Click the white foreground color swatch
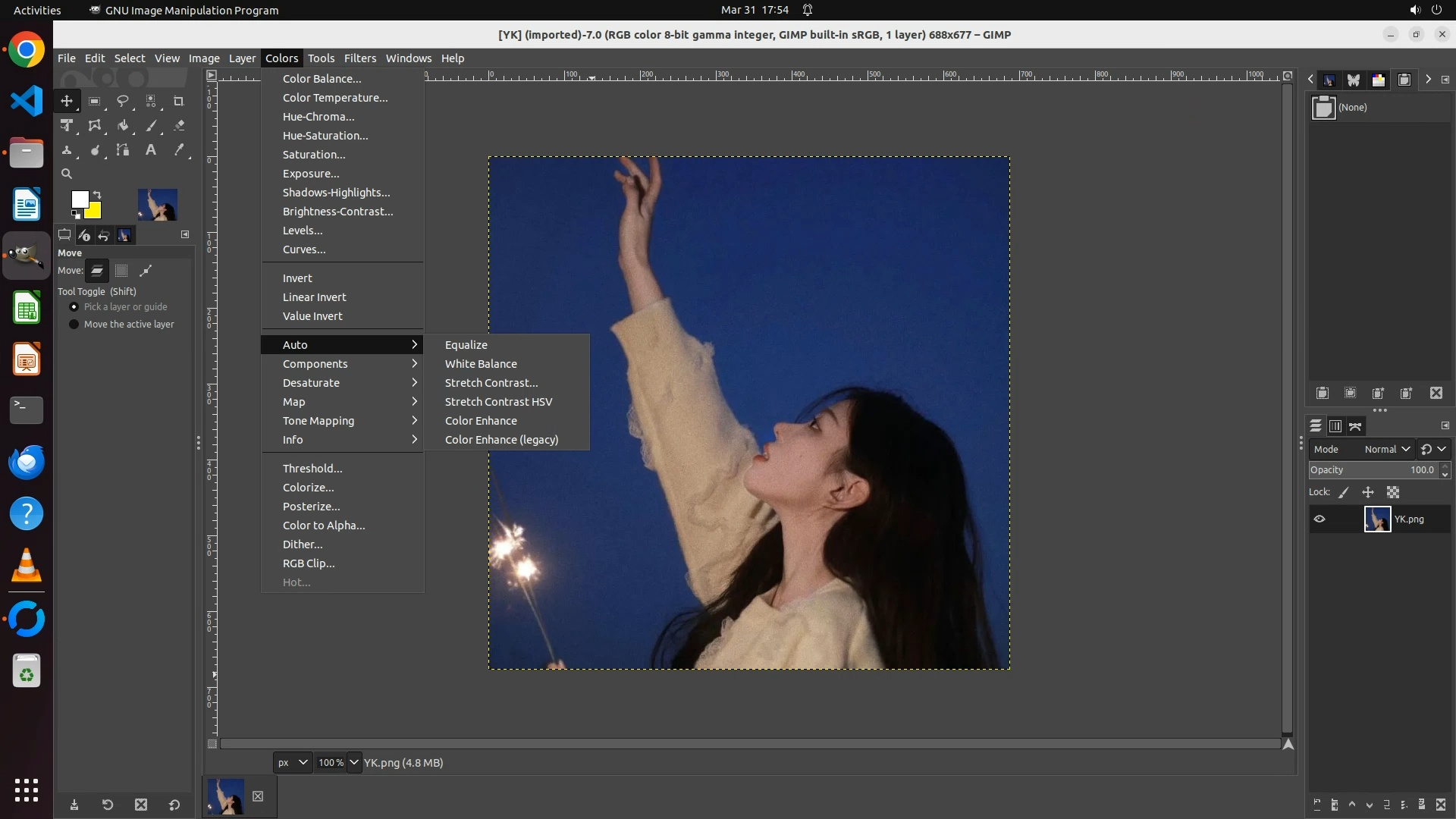Image resolution: width=1456 pixels, height=819 pixels. [x=79, y=199]
